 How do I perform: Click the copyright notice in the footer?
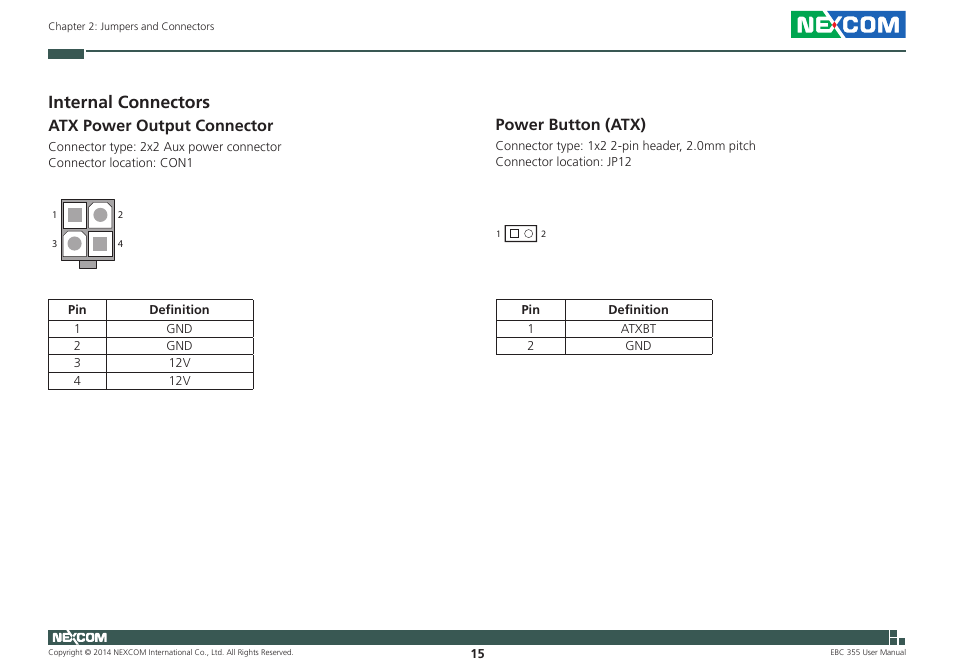pos(170,653)
